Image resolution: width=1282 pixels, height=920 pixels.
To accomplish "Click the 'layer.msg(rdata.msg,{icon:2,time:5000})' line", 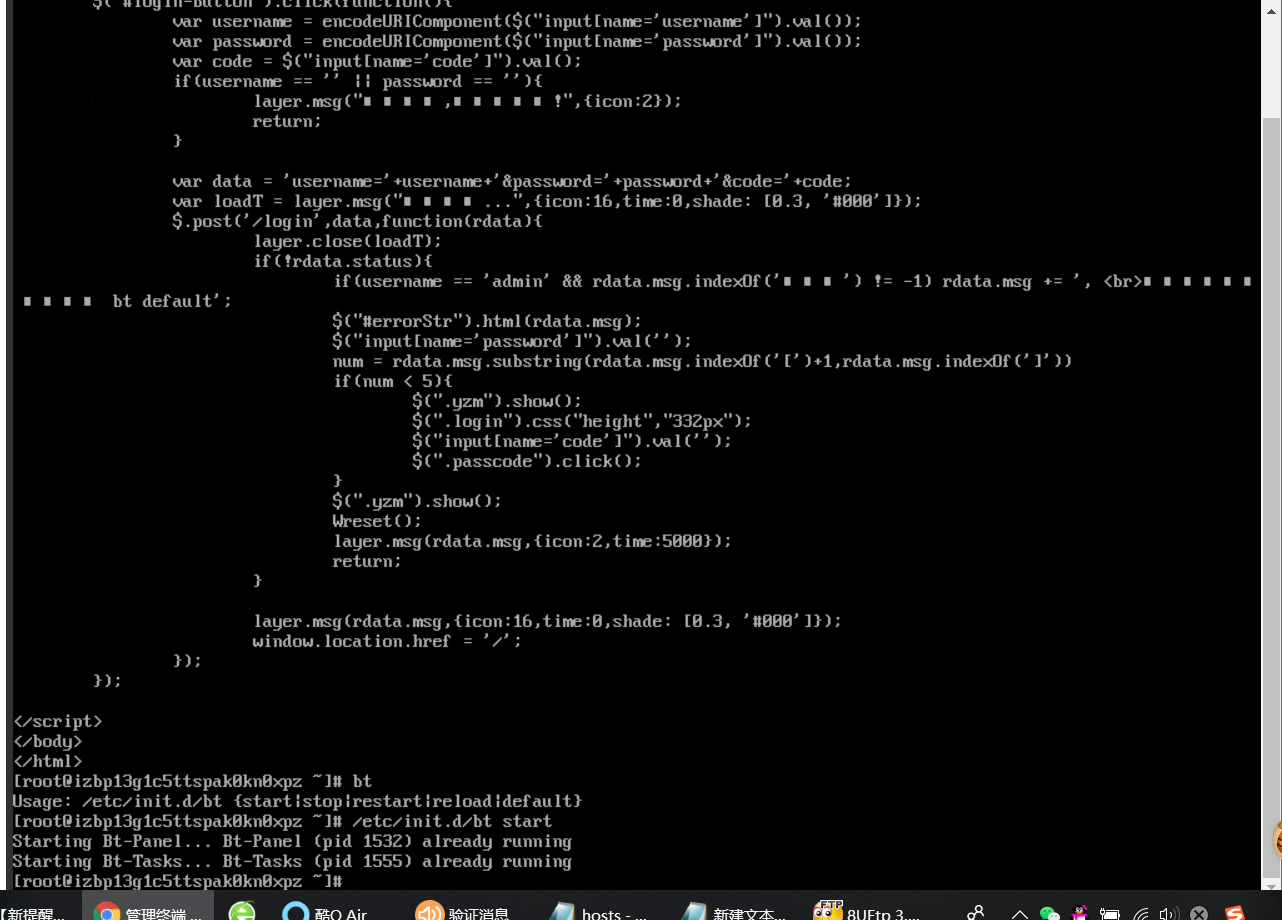I will point(532,541).
